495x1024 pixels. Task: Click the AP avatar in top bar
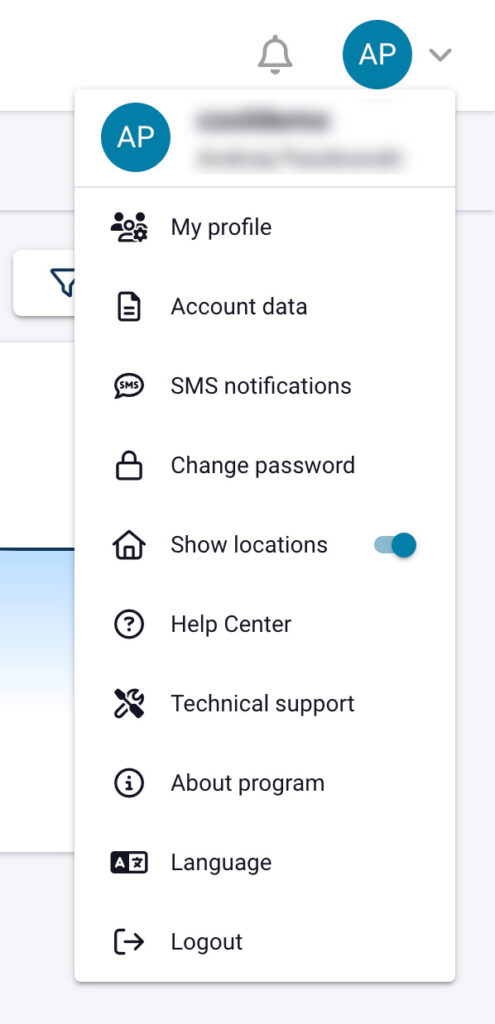(377, 54)
